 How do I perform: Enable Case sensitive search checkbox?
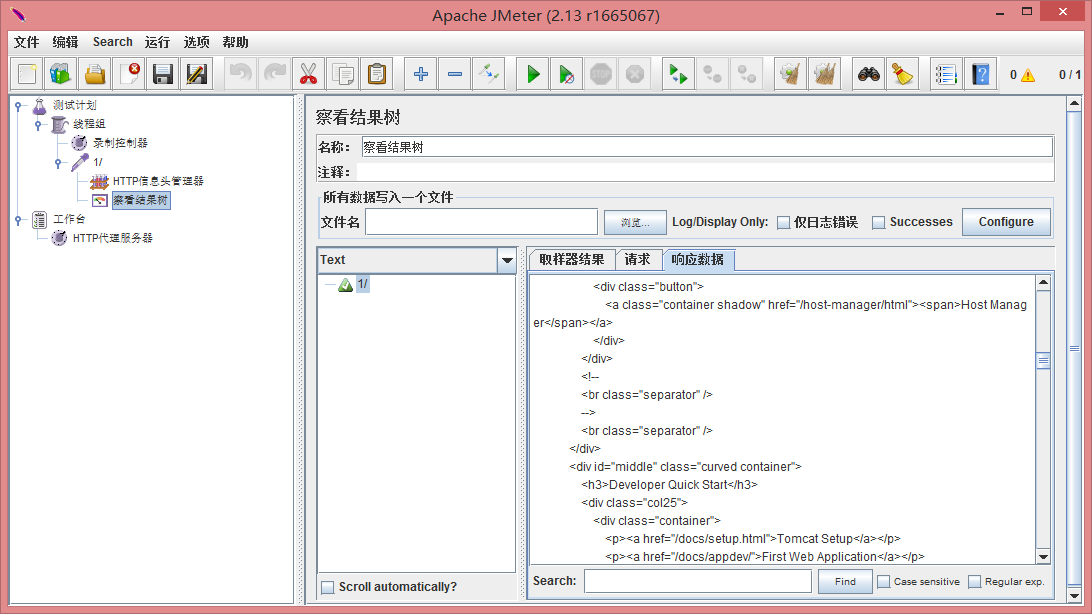coord(884,581)
